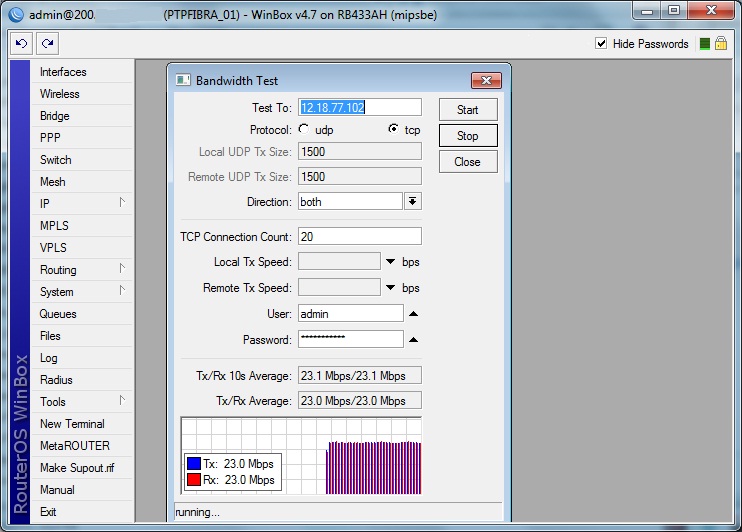
Task: Click the blue Tx legend swatch
Action: [194, 463]
